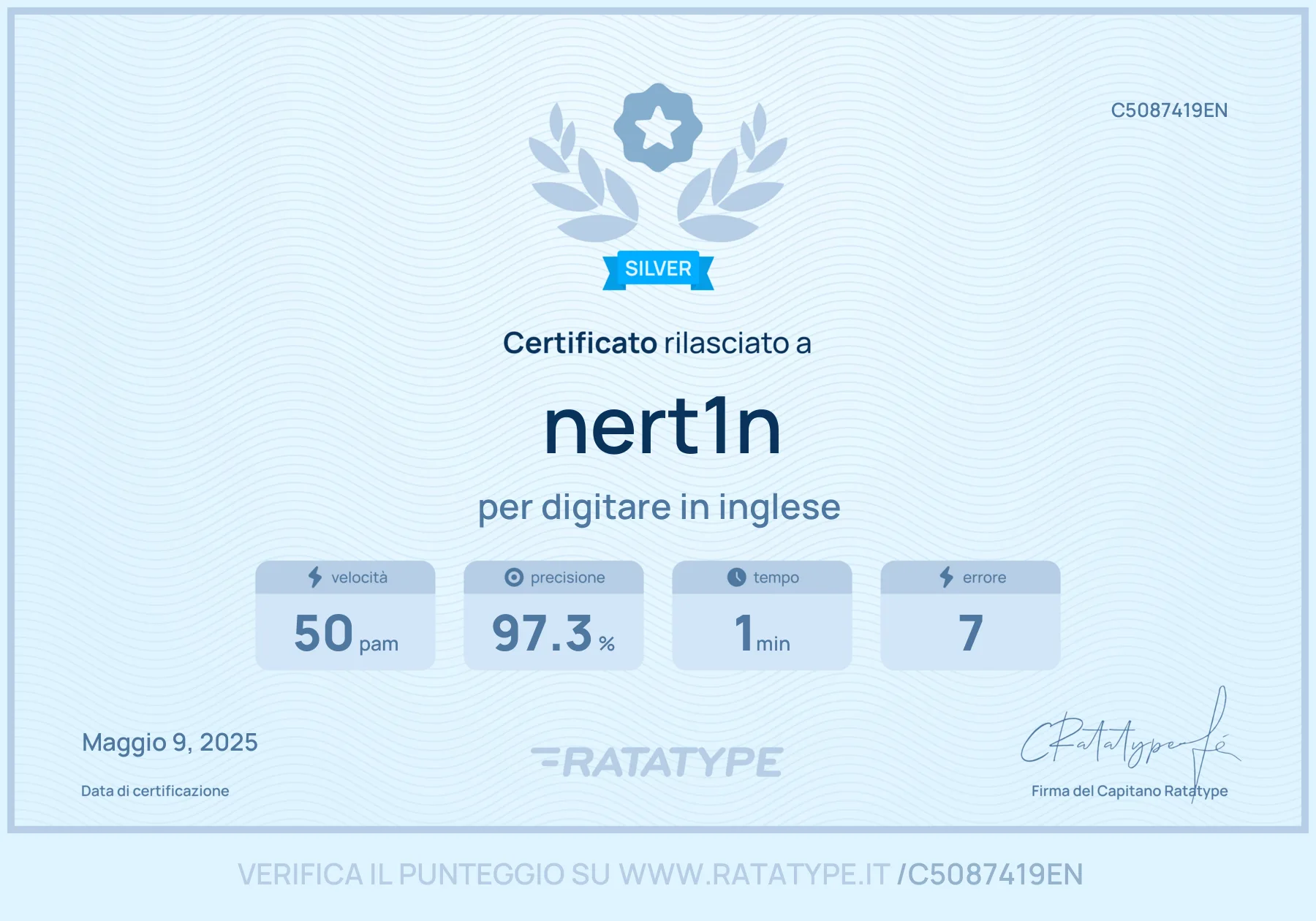Open the WWW.RATATYPE.IT verification link
Viewport: 1316px width, 921px height.
(755, 874)
